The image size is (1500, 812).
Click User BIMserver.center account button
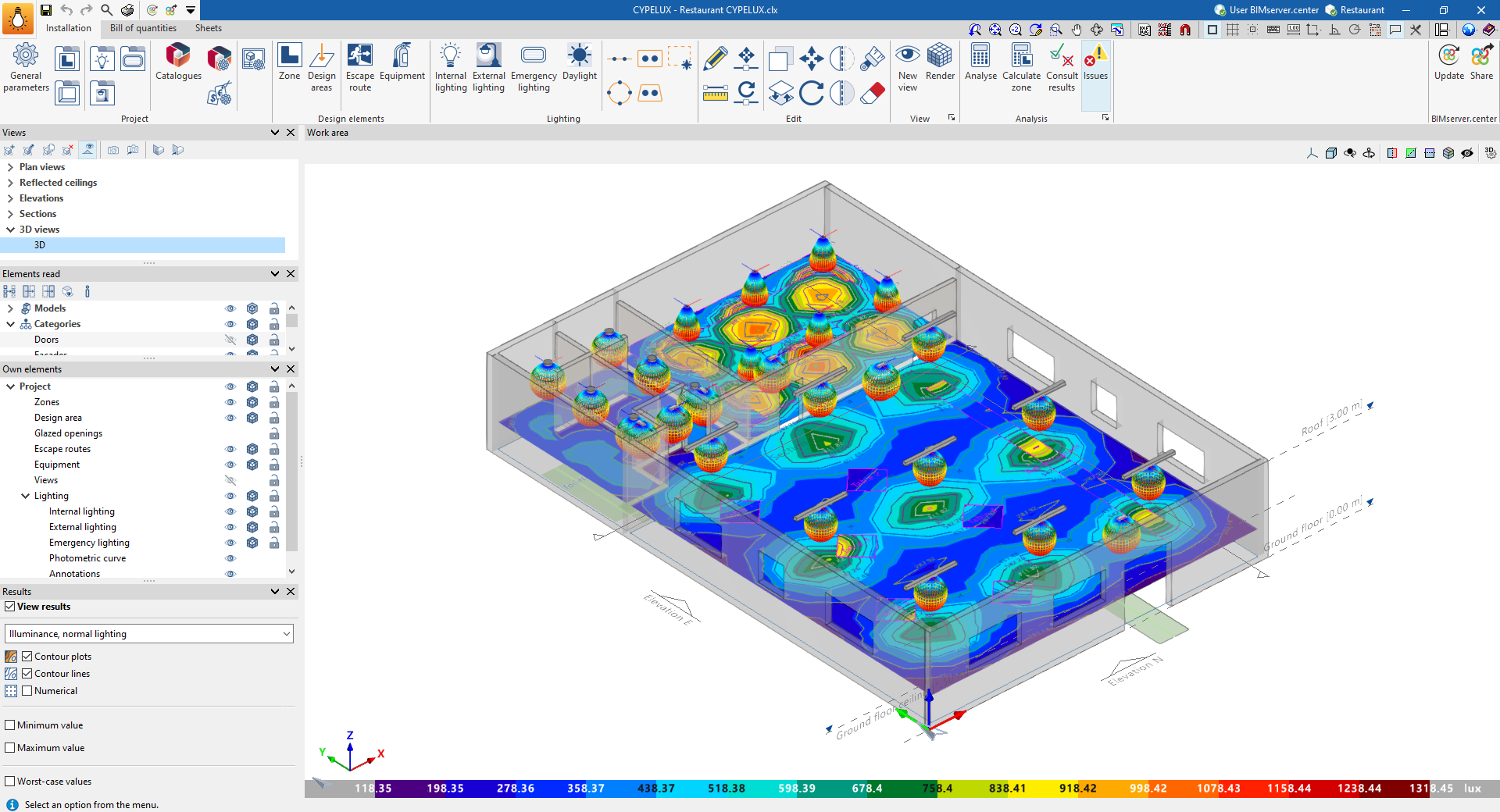[1266, 10]
